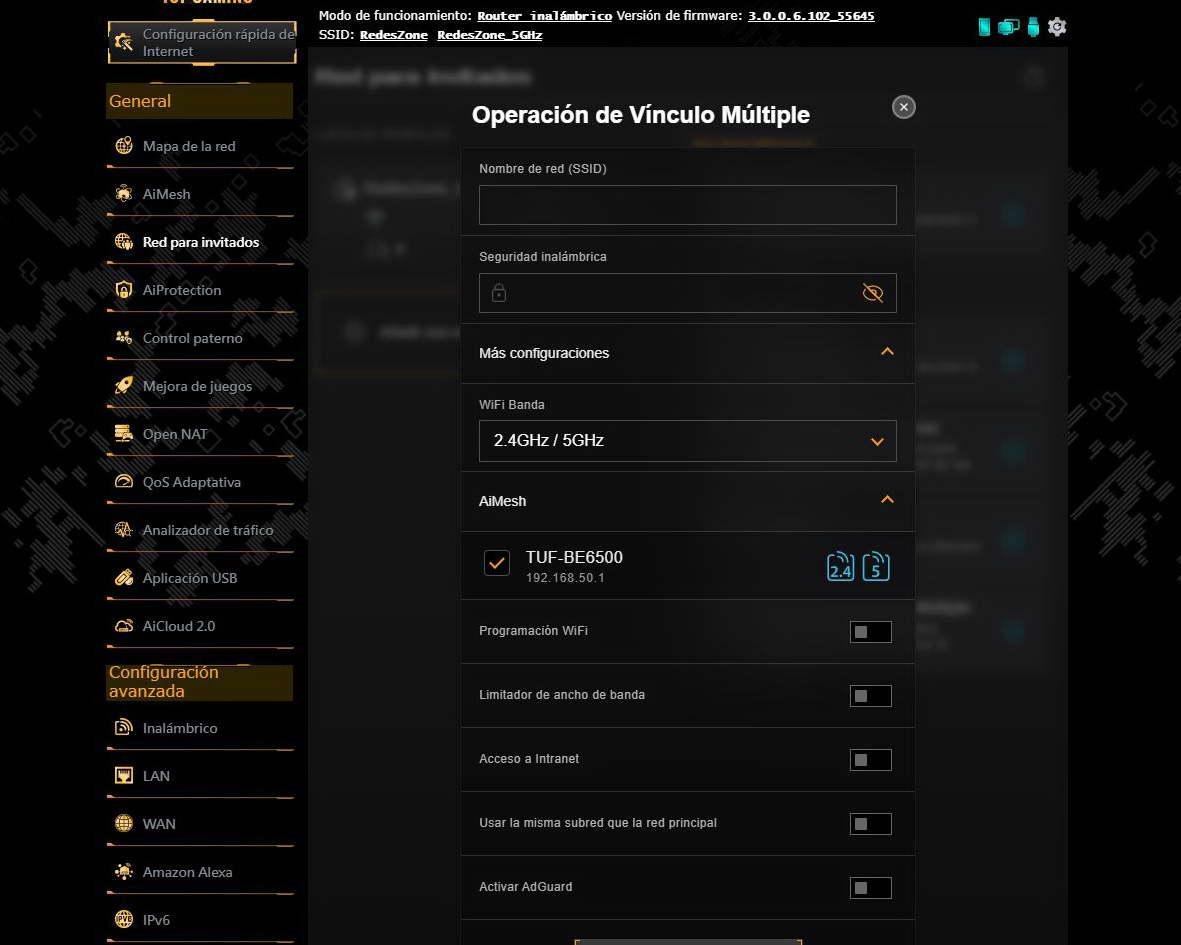Click the RedesZone_5GHz SSID link
Image resolution: width=1181 pixels, height=945 pixels.
tap(490, 35)
